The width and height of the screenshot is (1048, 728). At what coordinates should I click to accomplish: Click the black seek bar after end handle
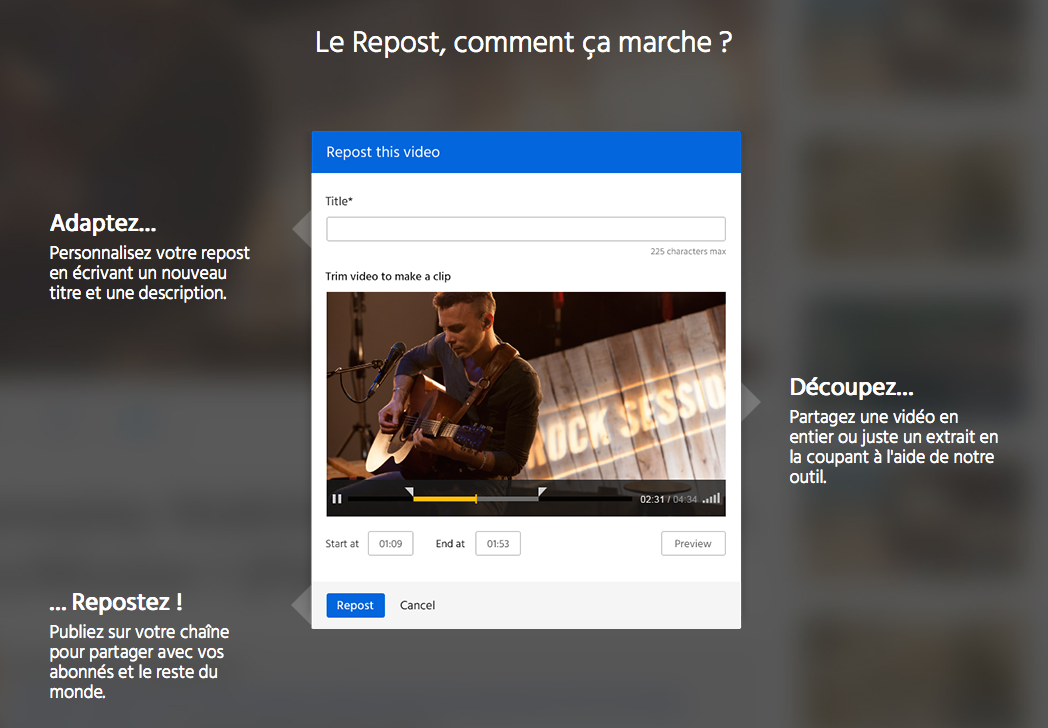[589, 499]
